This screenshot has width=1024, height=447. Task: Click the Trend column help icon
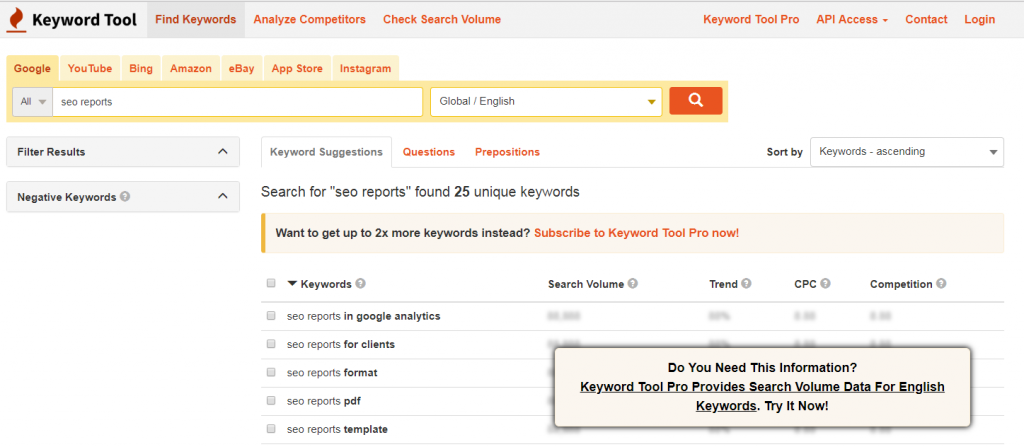[746, 284]
